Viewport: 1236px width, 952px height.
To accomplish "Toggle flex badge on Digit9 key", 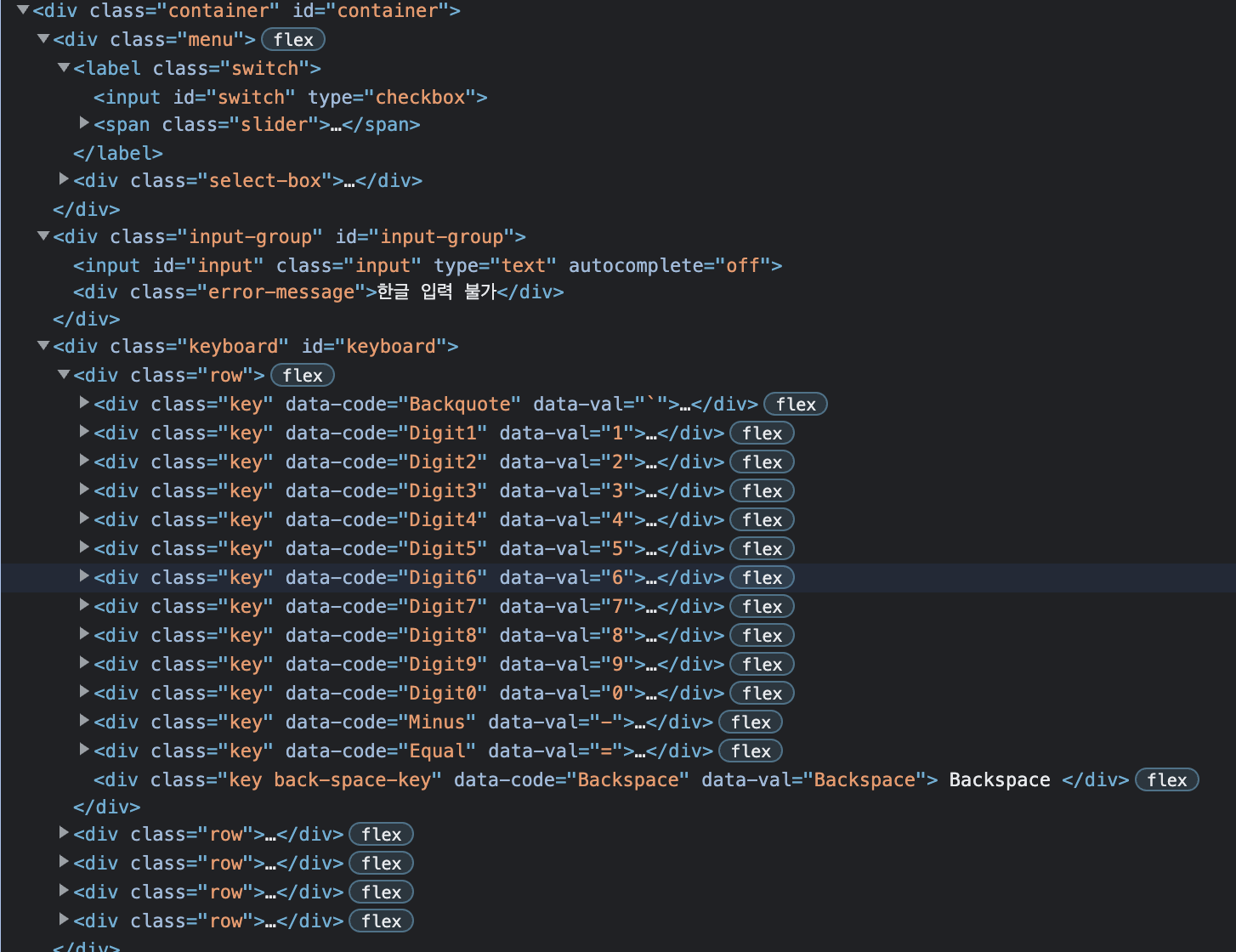I will [763, 665].
